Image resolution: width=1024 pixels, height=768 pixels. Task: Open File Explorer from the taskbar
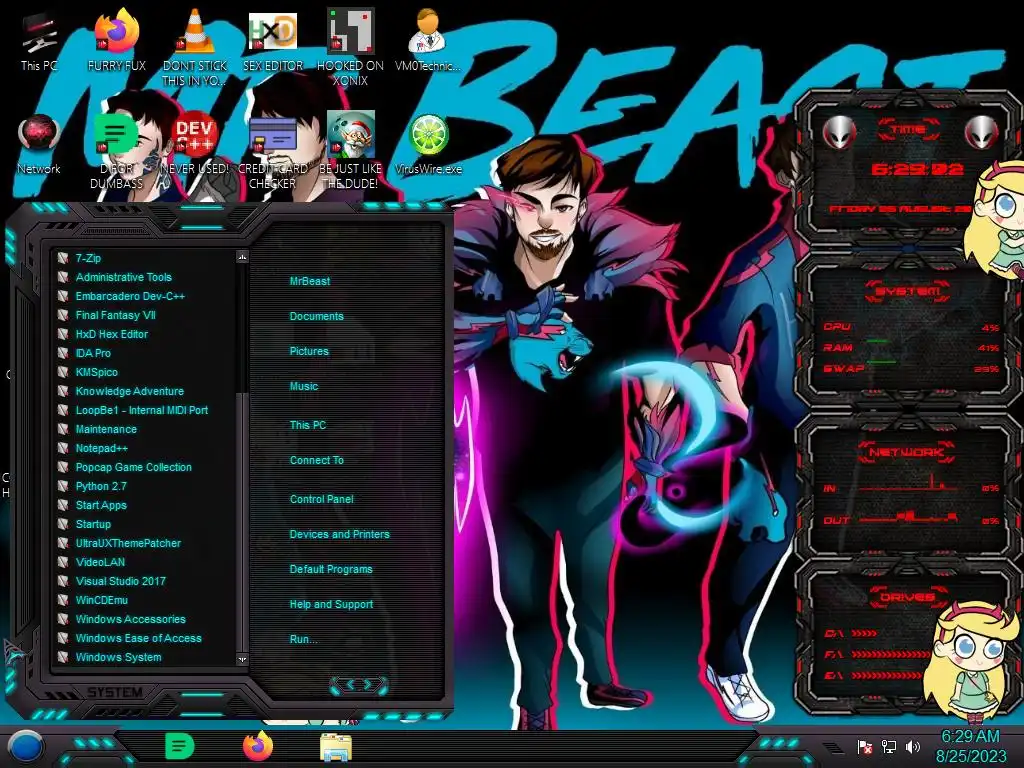(x=336, y=747)
